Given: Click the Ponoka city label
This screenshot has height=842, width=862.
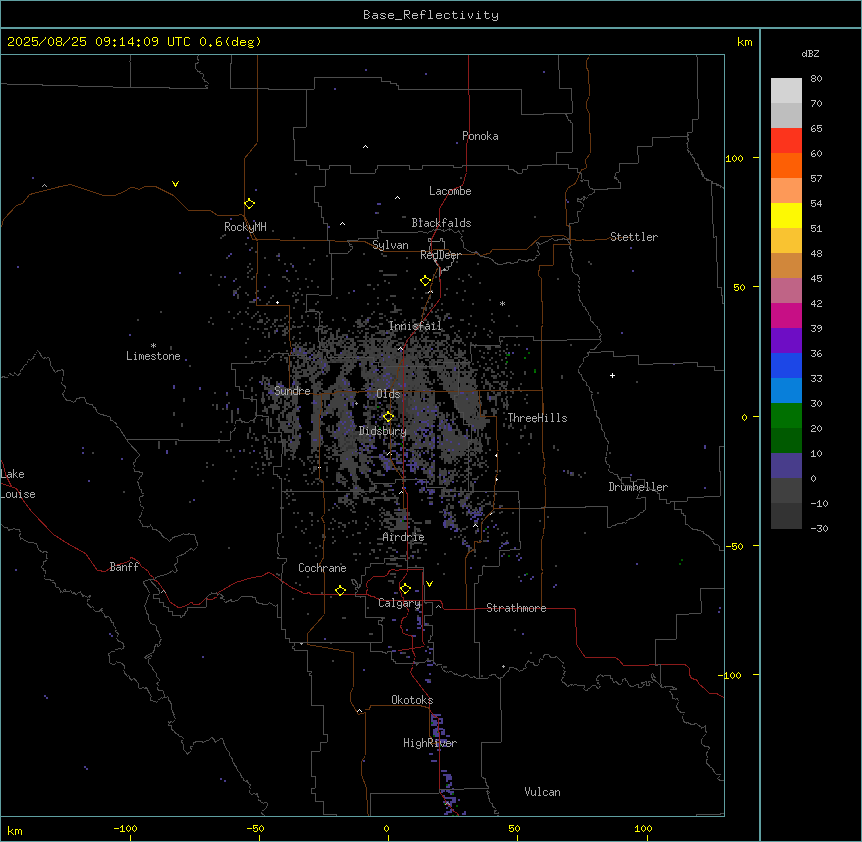Looking at the screenshot, I should coord(480,136).
